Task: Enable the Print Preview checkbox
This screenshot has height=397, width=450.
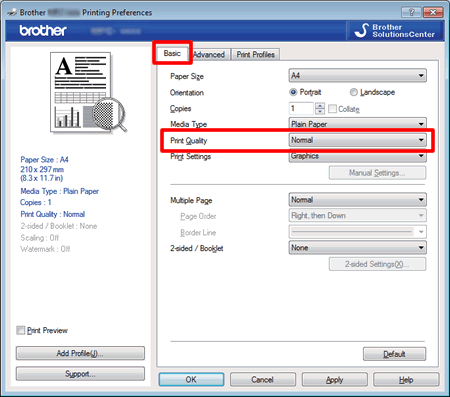Action: pyautogui.click(x=21, y=330)
